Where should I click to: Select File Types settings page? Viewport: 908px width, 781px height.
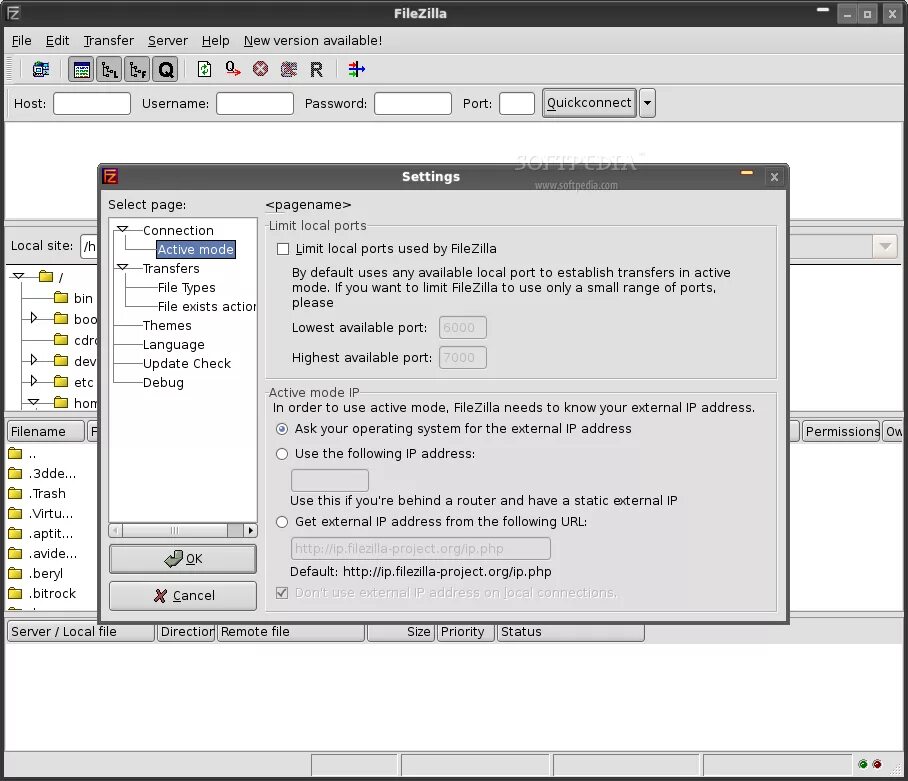pos(186,287)
